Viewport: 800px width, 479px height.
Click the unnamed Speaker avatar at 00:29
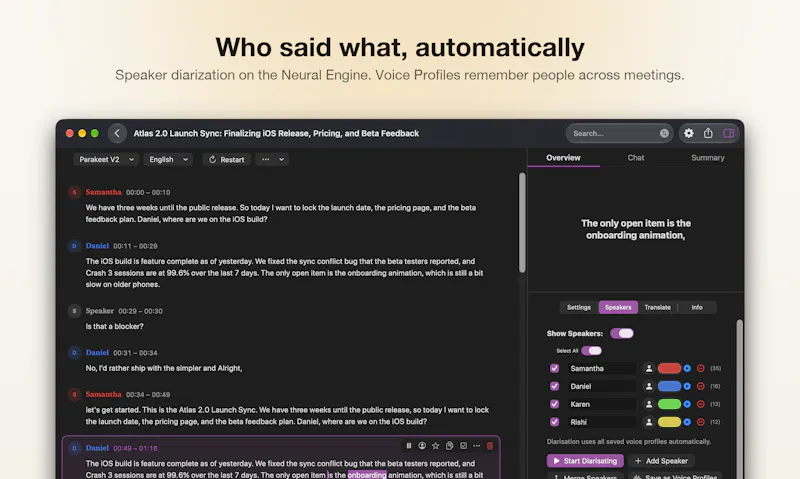(x=74, y=311)
